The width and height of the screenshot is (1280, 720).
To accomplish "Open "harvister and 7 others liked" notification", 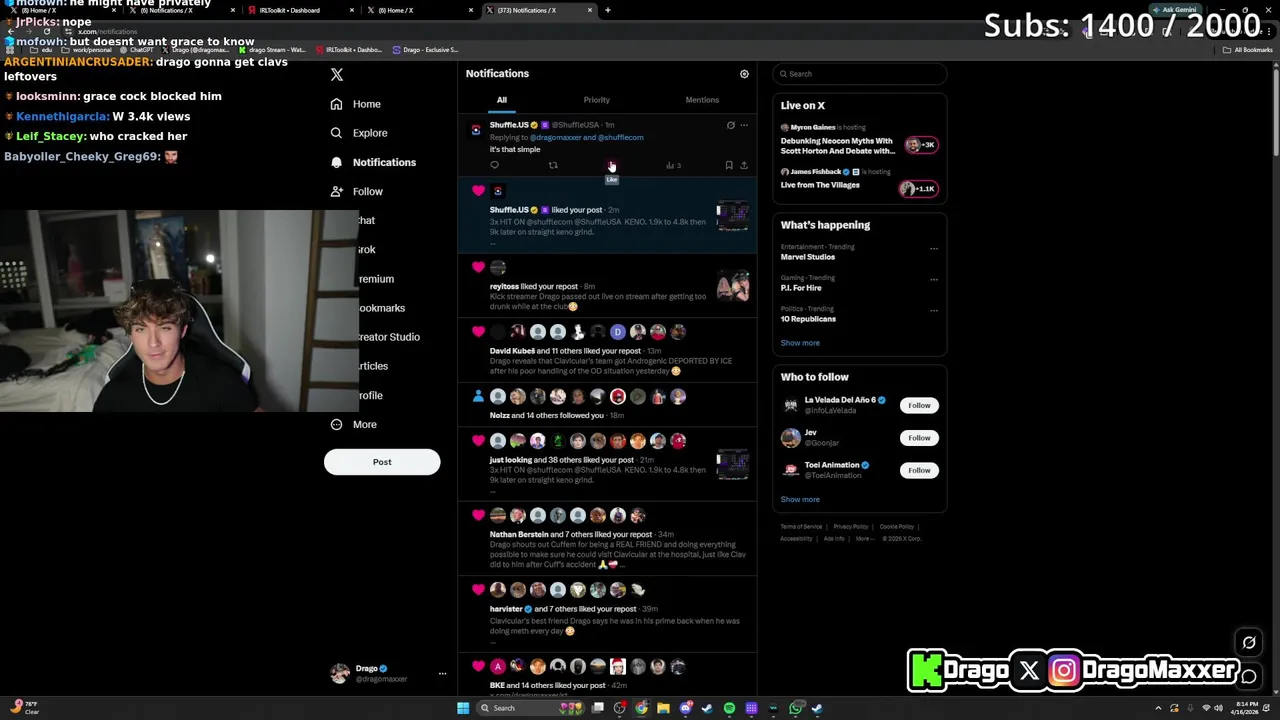I will [x=608, y=613].
